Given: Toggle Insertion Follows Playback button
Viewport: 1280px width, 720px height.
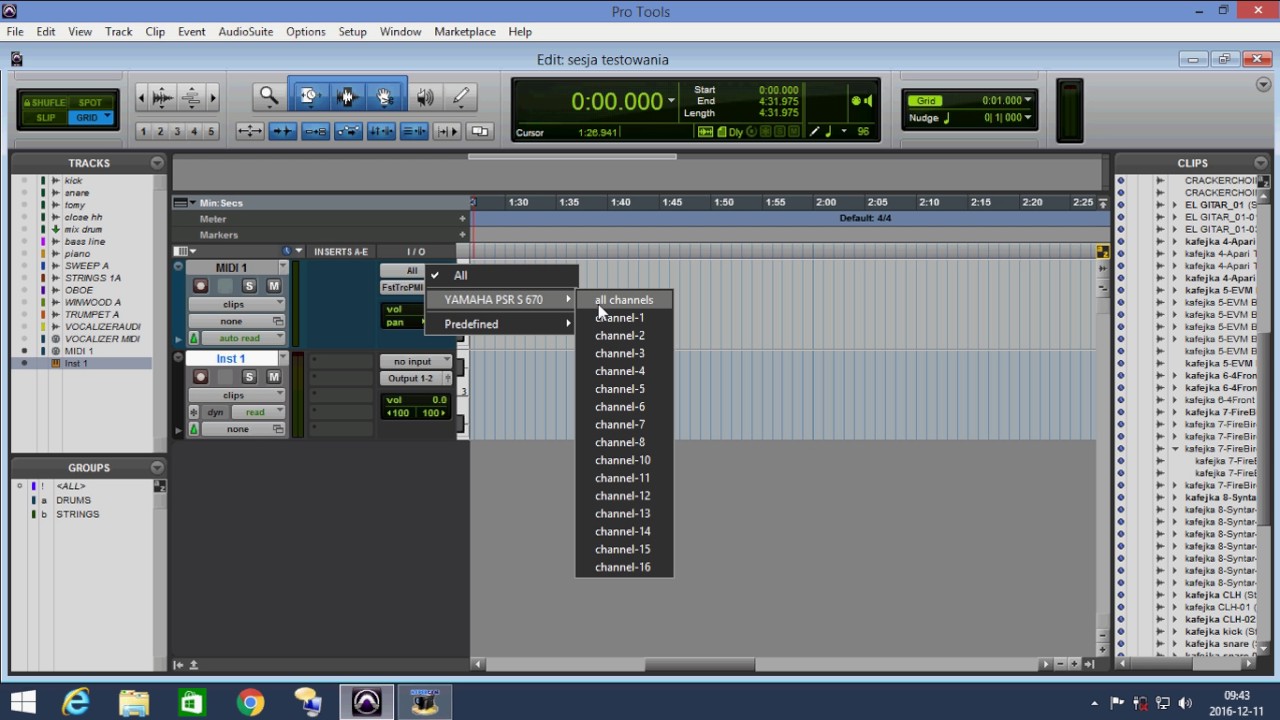Looking at the screenshot, I should click(x=447, y=131).
